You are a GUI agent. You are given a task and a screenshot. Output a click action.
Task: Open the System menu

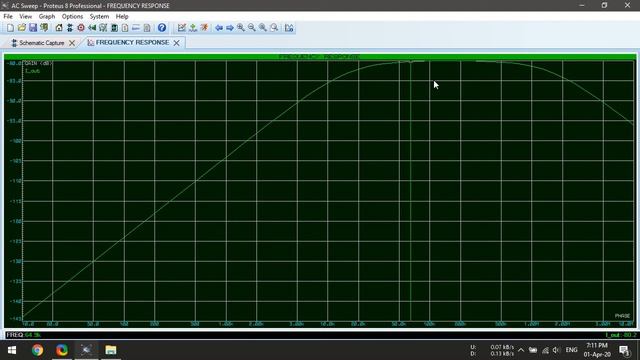(x=99, y=16)
